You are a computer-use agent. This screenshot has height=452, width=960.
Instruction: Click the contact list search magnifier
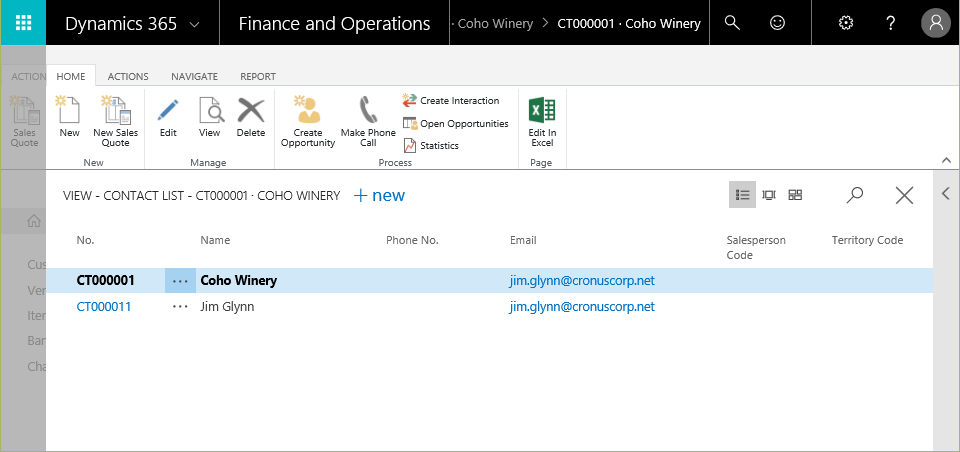(x=855, y=195)
